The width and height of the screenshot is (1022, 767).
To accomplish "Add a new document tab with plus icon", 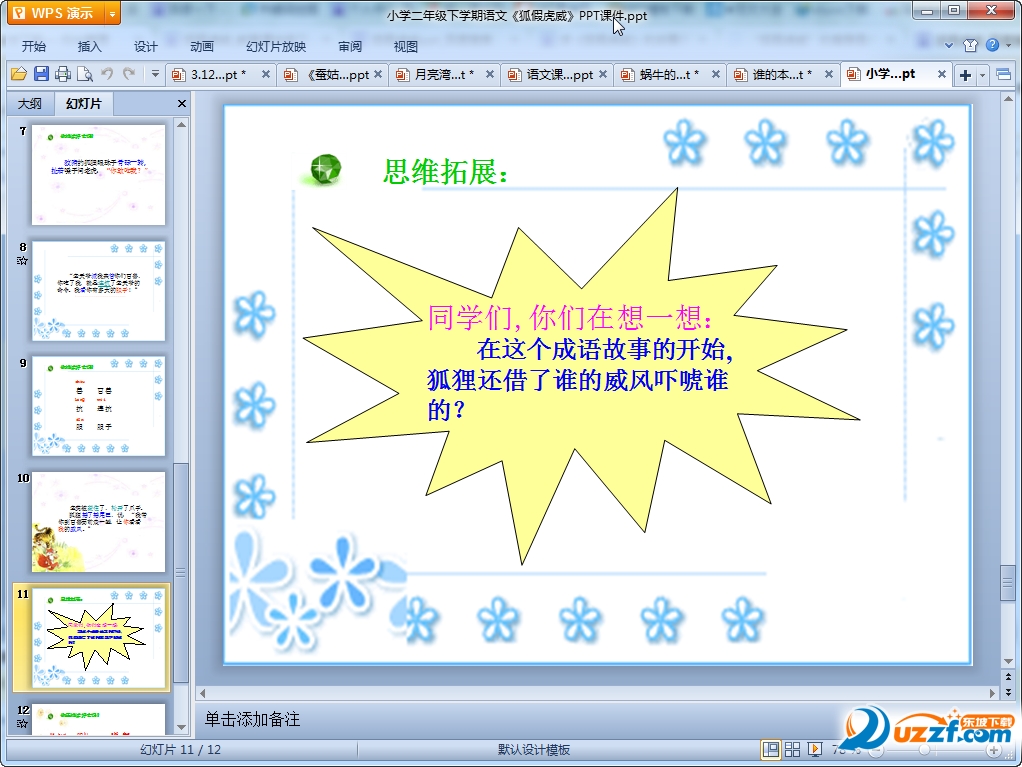I will [x=965, y=76].
